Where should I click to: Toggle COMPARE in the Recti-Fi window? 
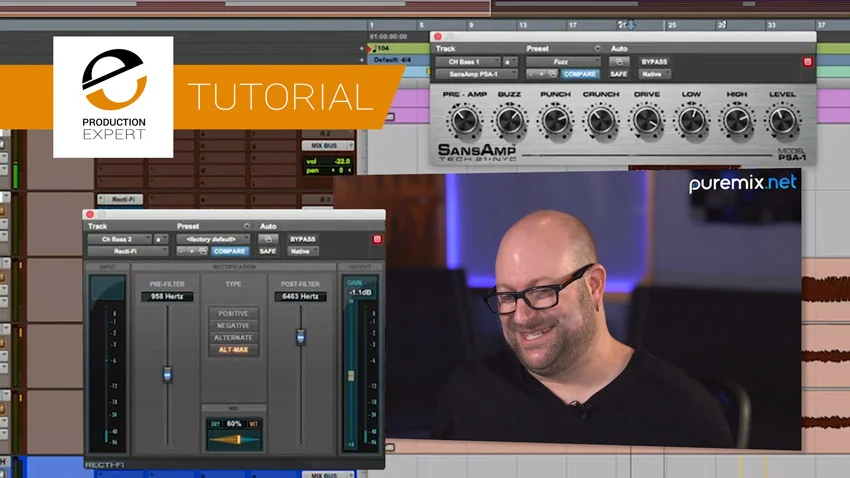(x=229, y=251)
